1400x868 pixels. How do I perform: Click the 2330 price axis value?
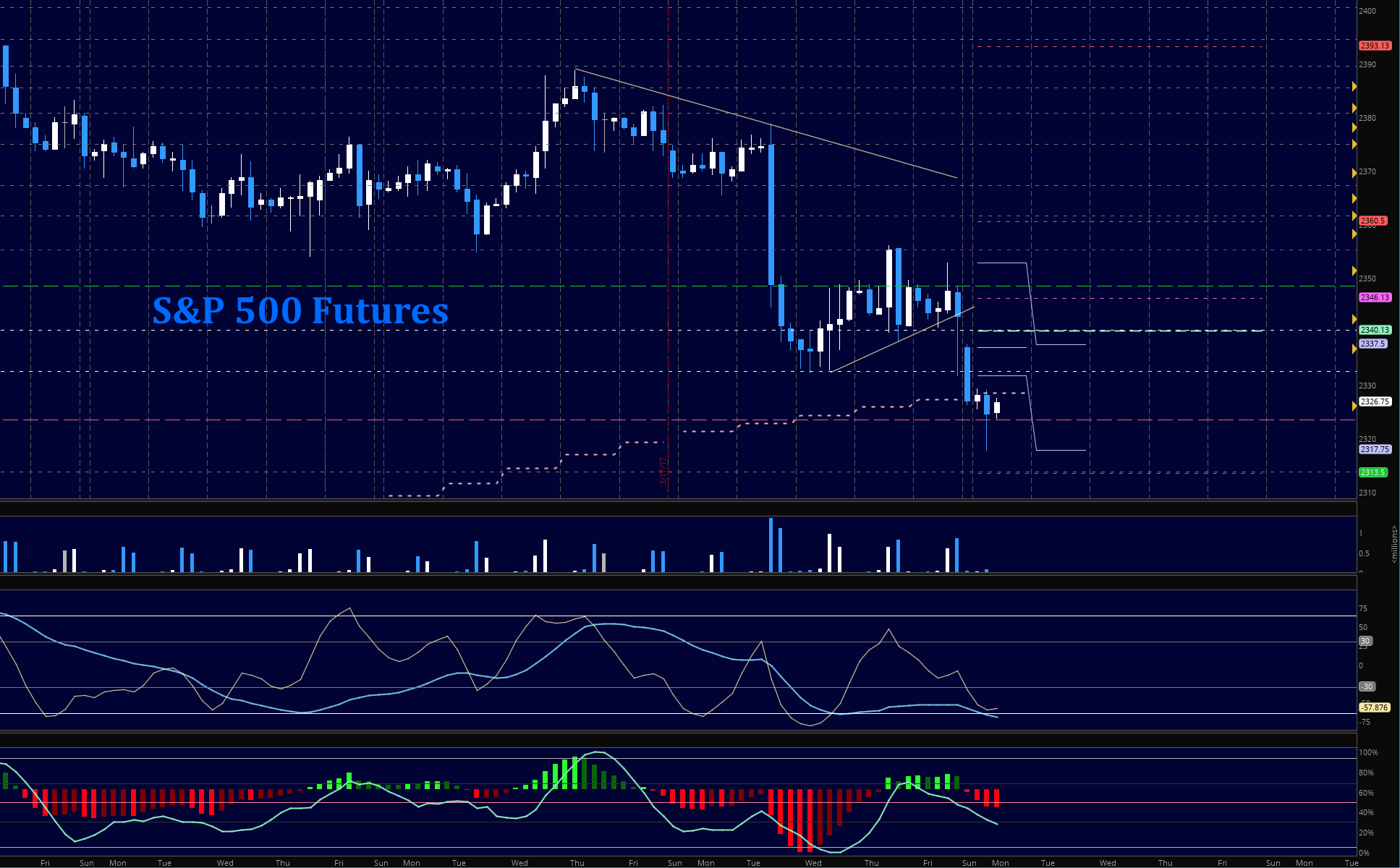click(x=1367, y=386)
